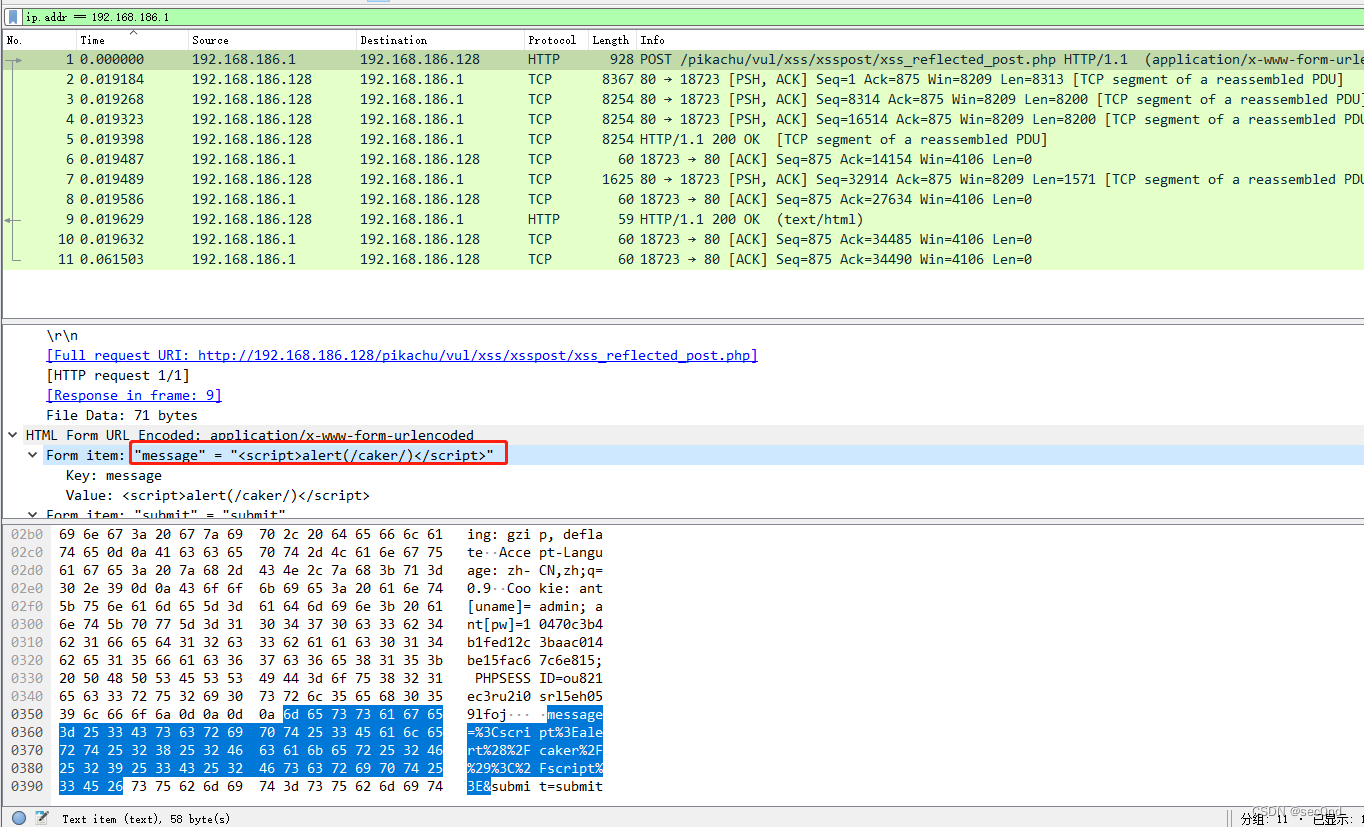Screen dimensions: 1364x827
Task: Sort packet list by Length column
Action: click(613, 40)
